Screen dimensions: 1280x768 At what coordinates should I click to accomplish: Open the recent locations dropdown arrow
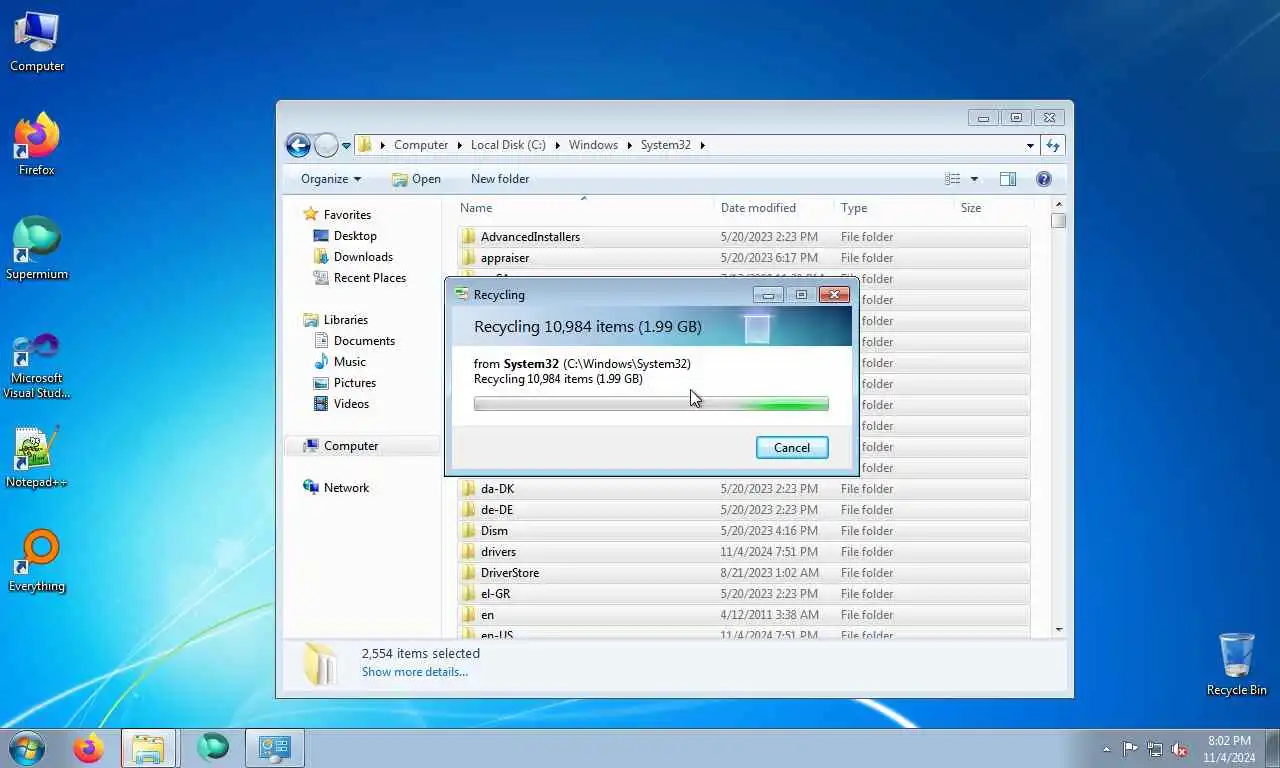[347, 146]
